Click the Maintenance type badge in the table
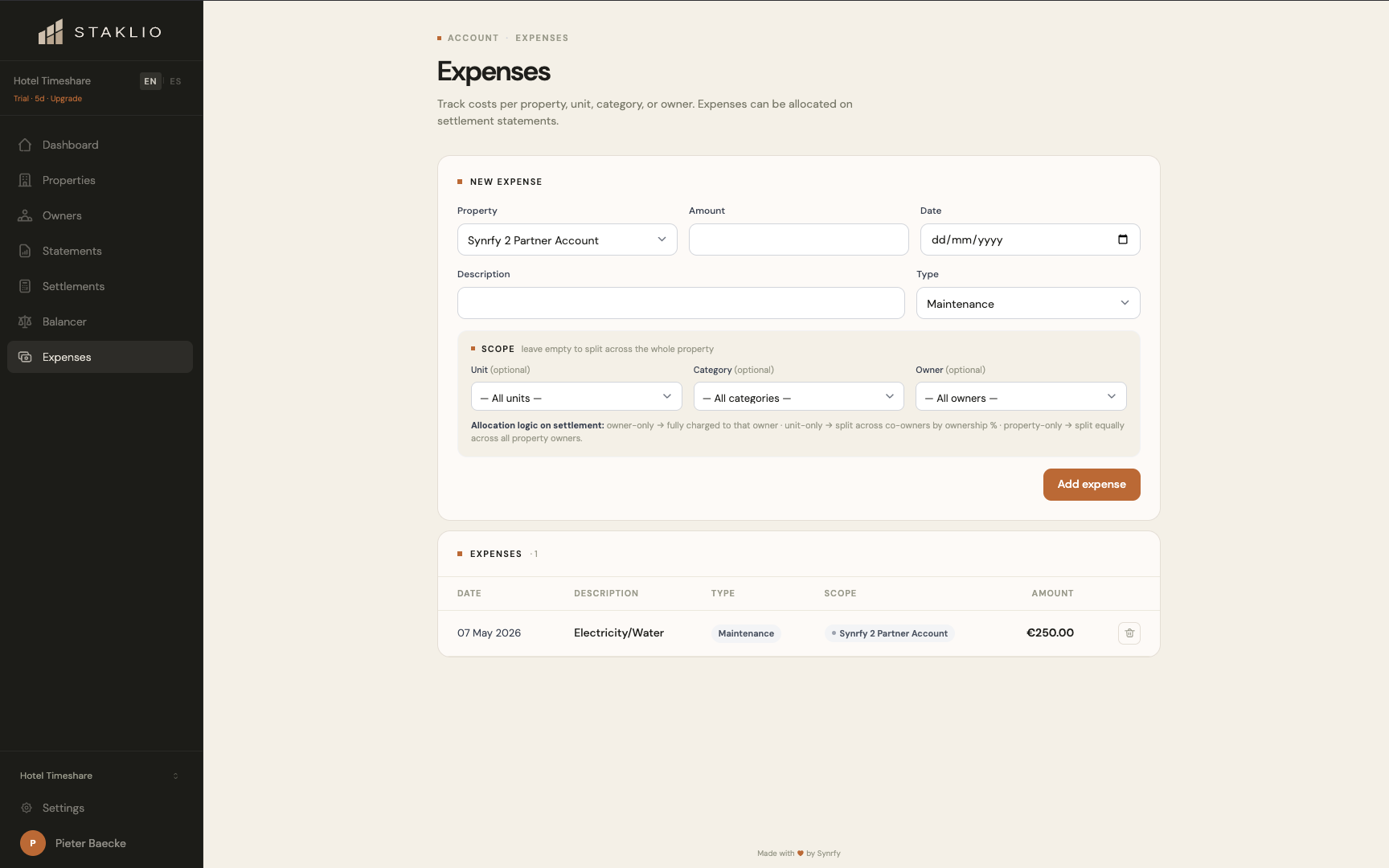1389x868 pixels. point(746,633)
